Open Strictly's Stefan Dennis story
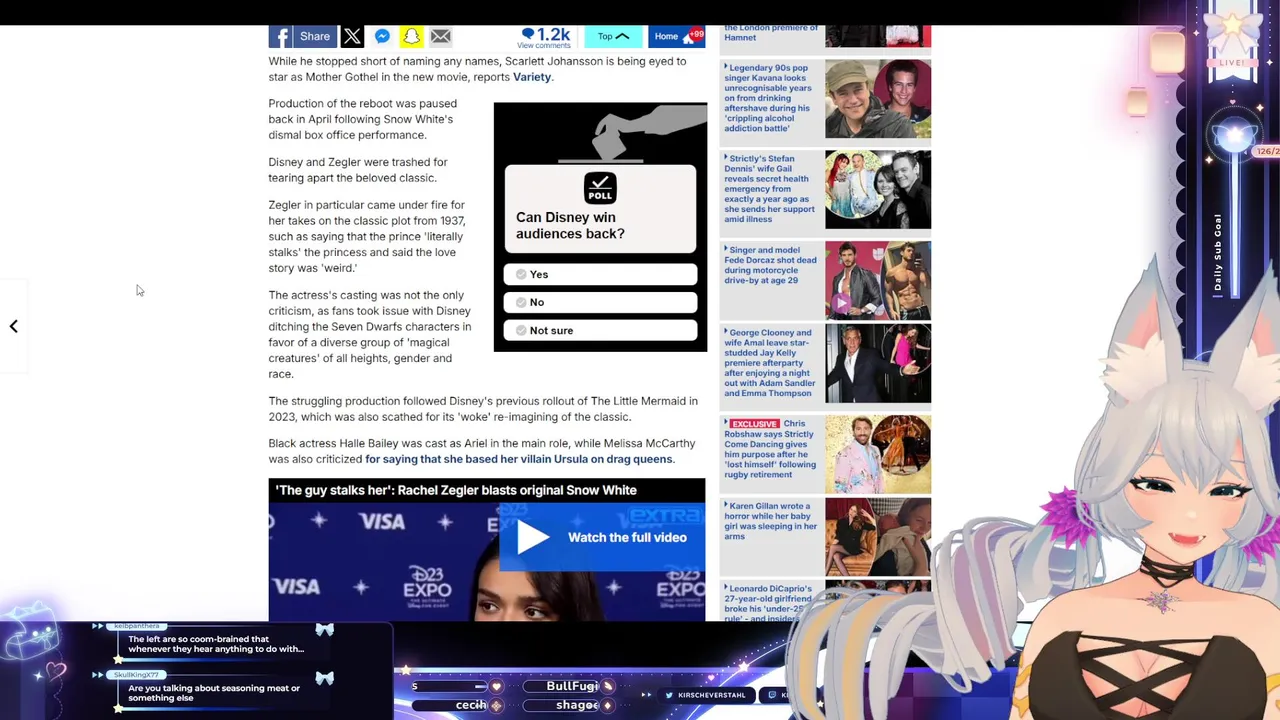 pos(769,189)
